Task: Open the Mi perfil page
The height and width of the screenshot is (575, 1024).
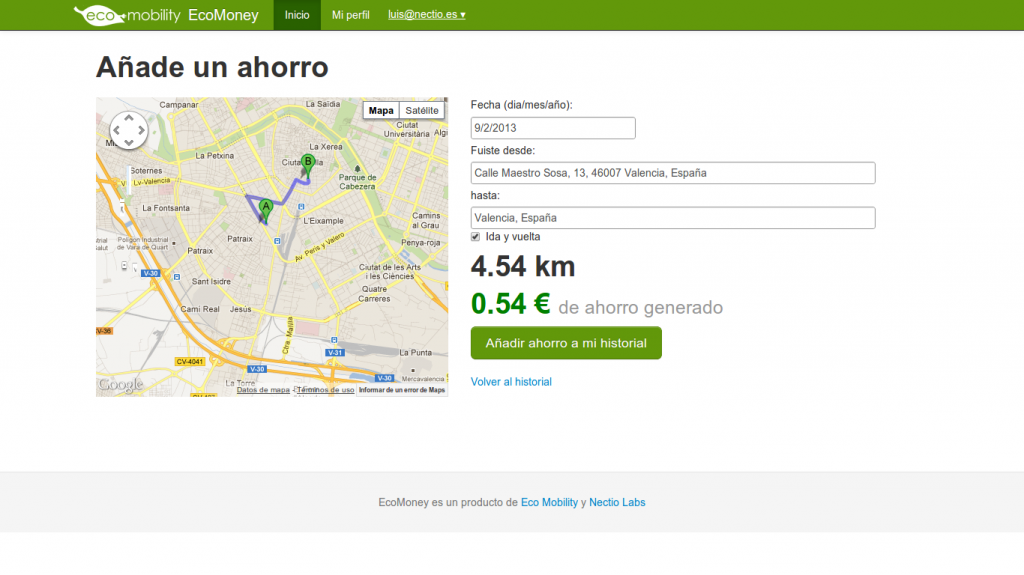Action: (x=351, y=15)
